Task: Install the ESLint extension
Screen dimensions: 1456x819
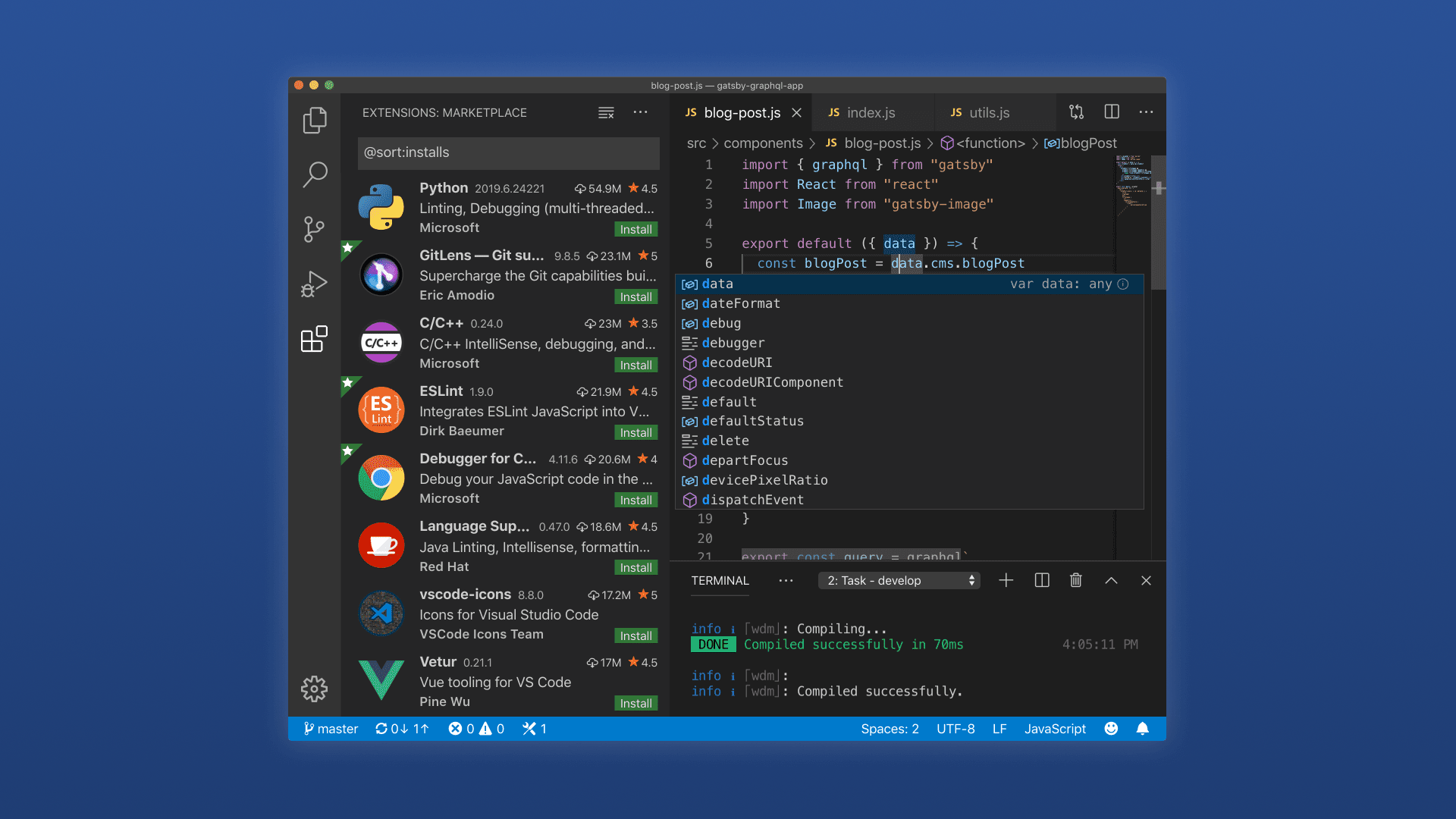Action: [635, 432]
